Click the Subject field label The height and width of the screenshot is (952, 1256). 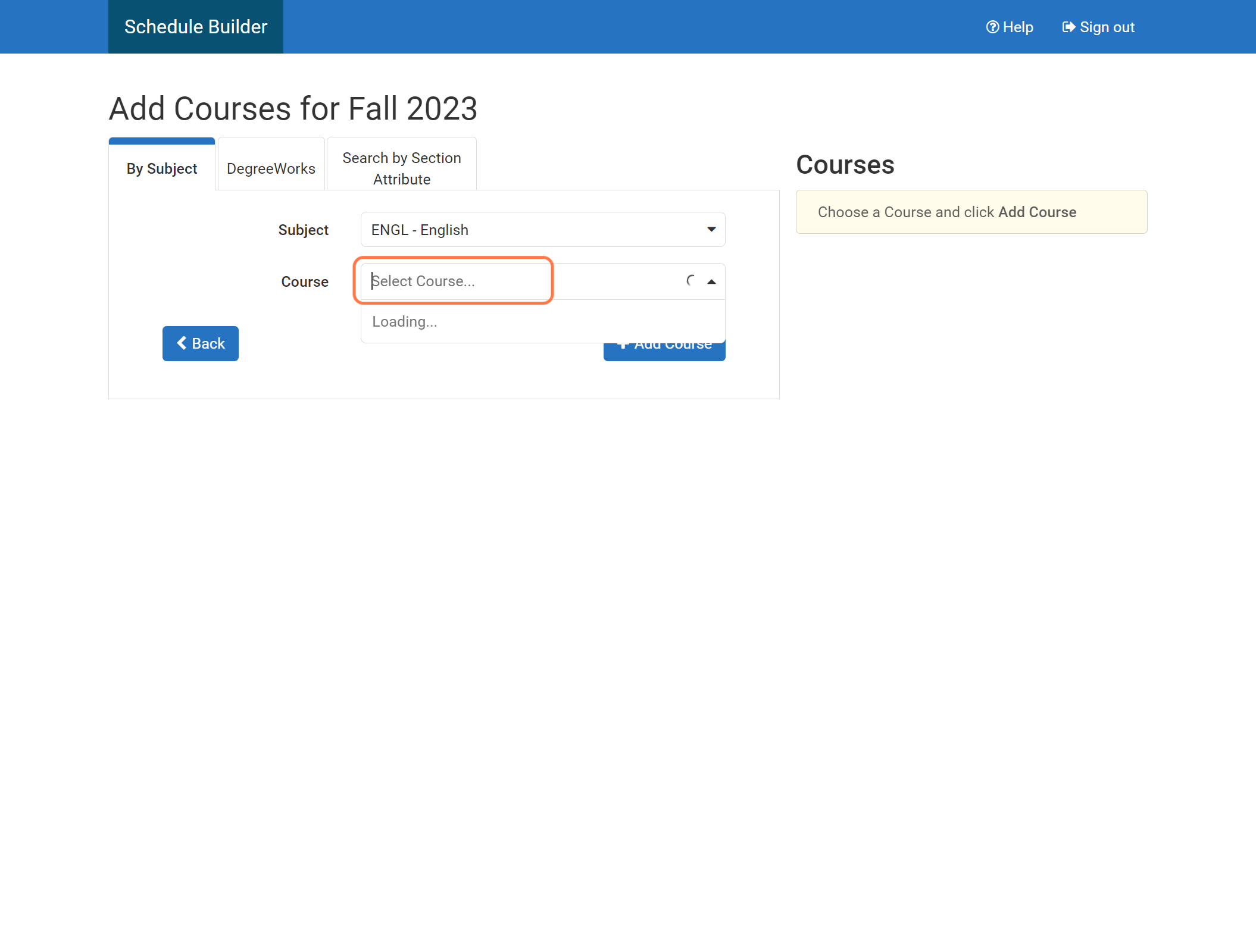(x=303, y=230)
